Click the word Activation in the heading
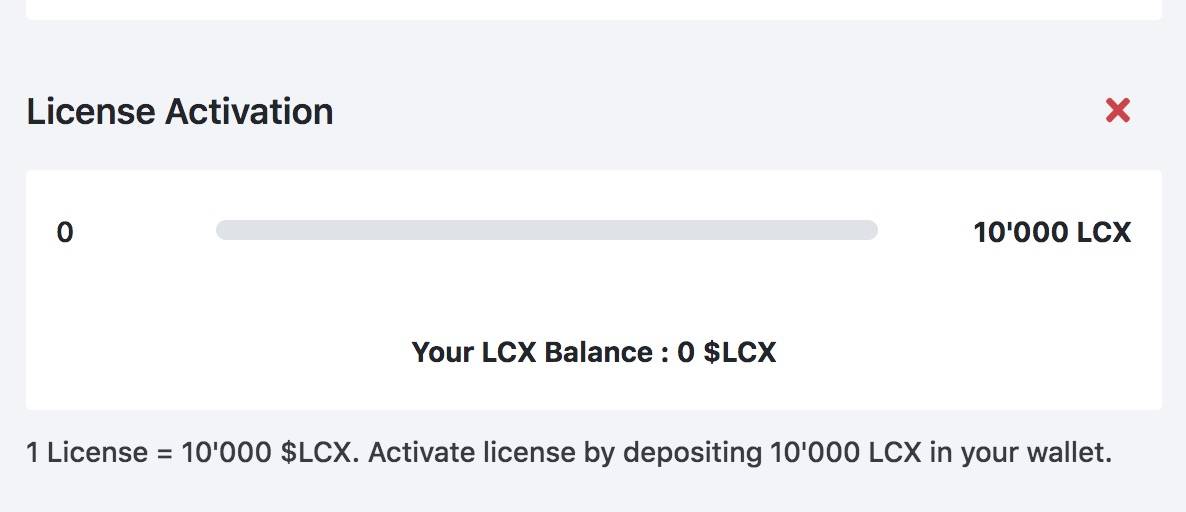 249,111
